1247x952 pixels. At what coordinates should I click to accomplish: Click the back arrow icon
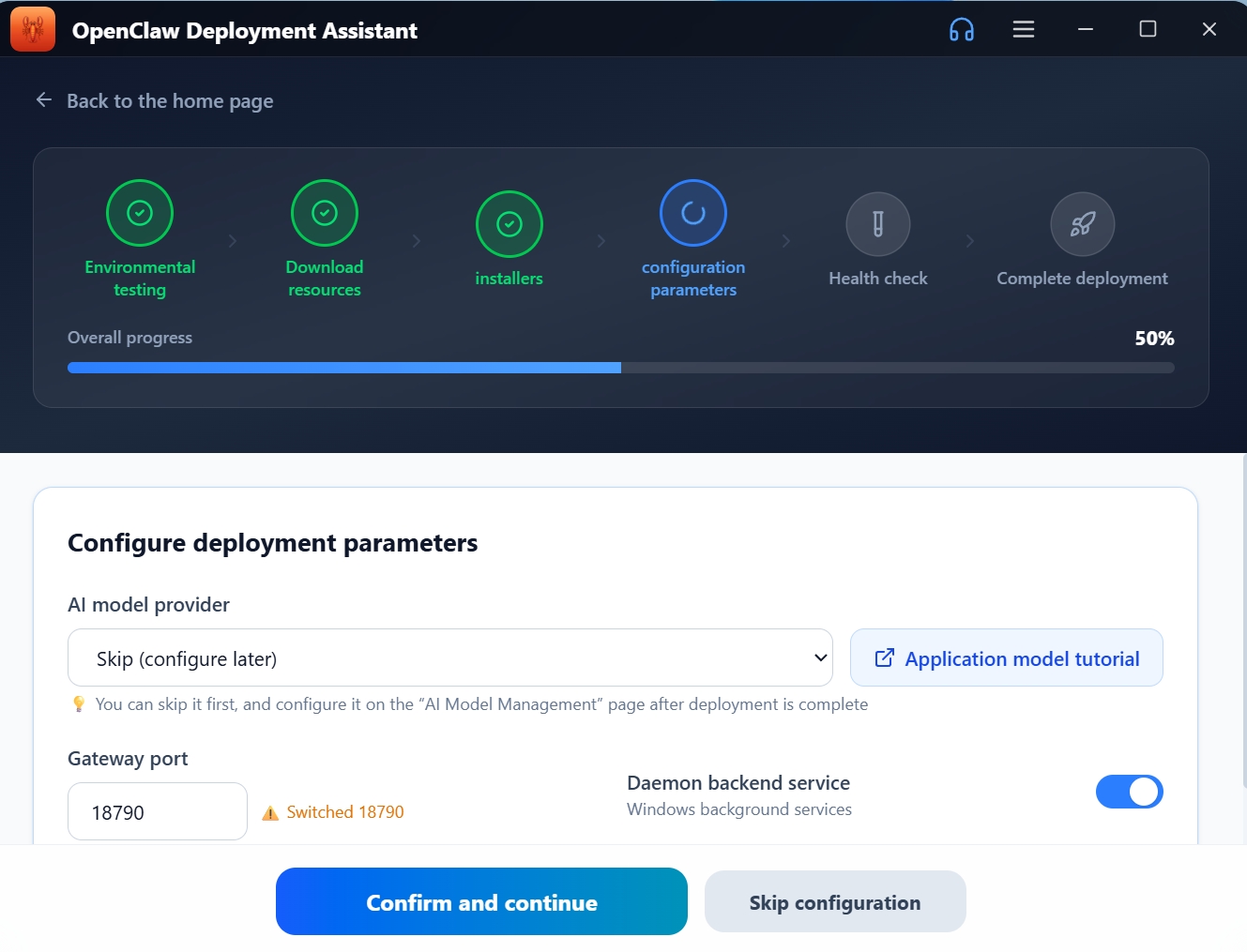(44, 100)
